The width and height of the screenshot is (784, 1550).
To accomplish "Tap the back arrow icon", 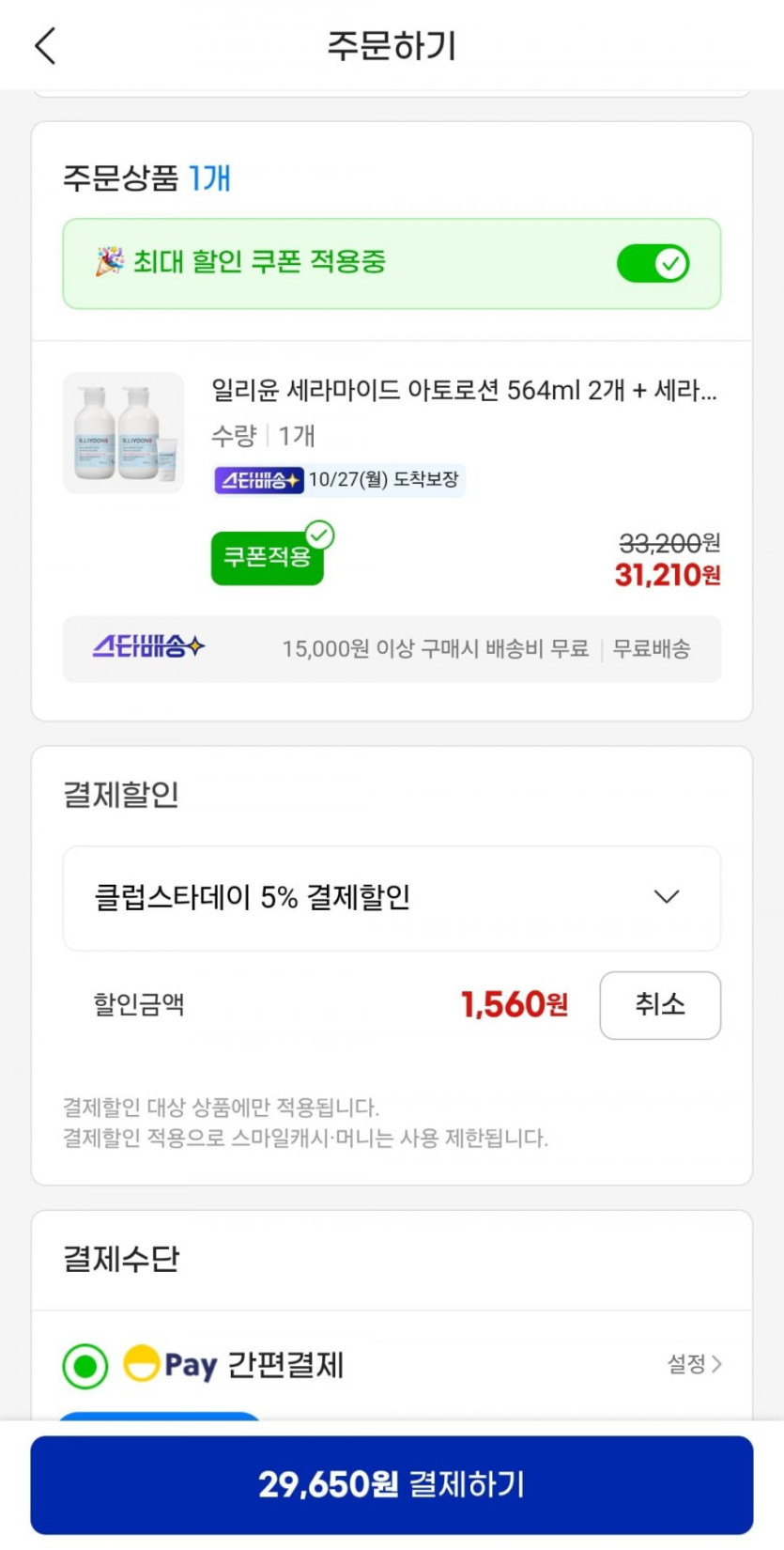I will coord(45,45).
